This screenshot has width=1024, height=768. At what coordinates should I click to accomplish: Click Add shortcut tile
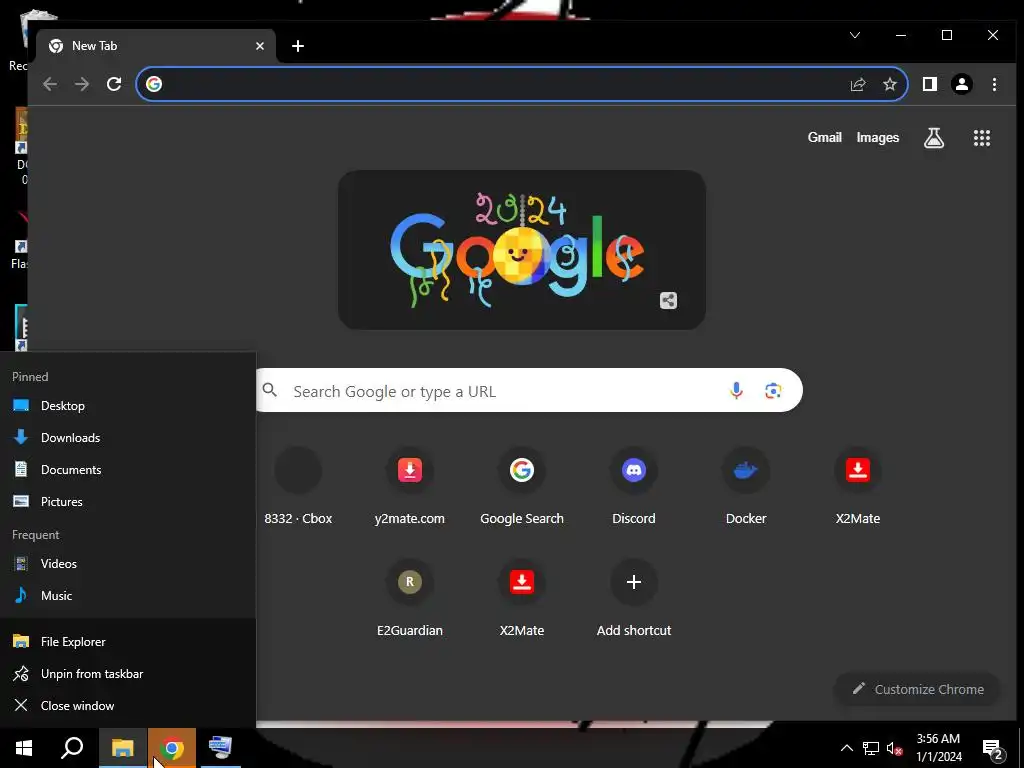click(633, 600)
